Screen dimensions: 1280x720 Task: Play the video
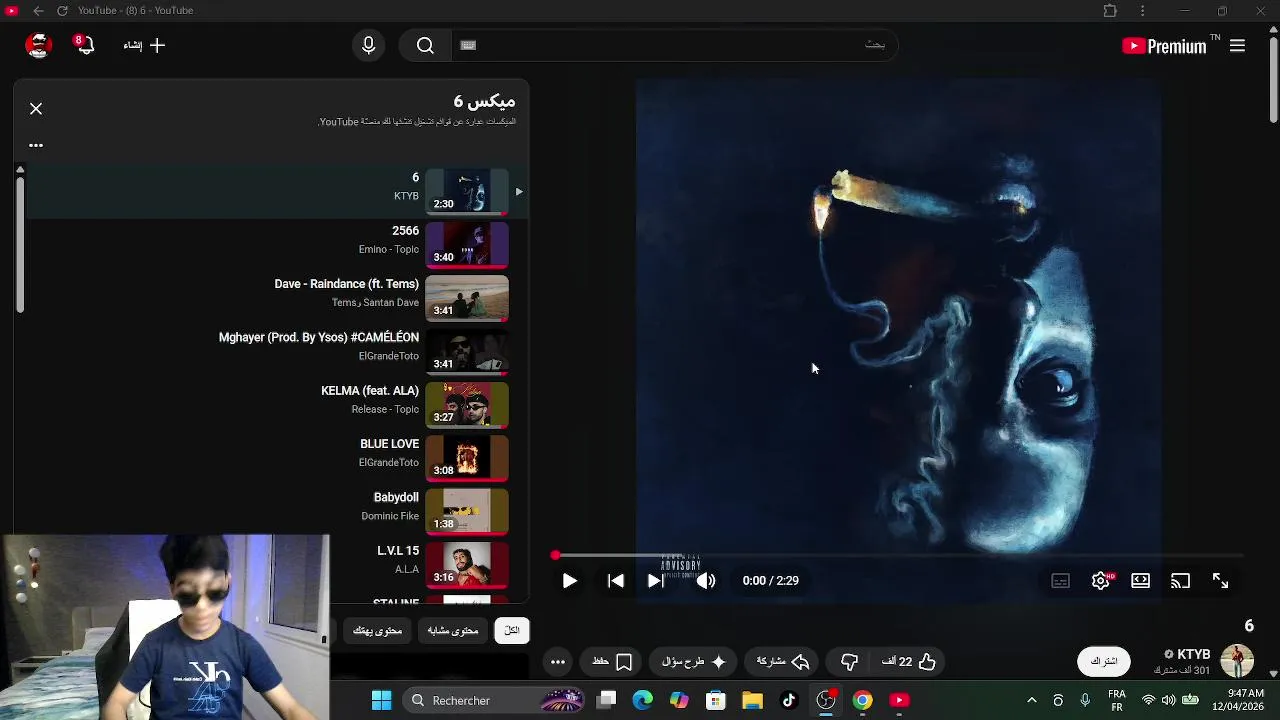pyautogui.click(x=569, y=581)
